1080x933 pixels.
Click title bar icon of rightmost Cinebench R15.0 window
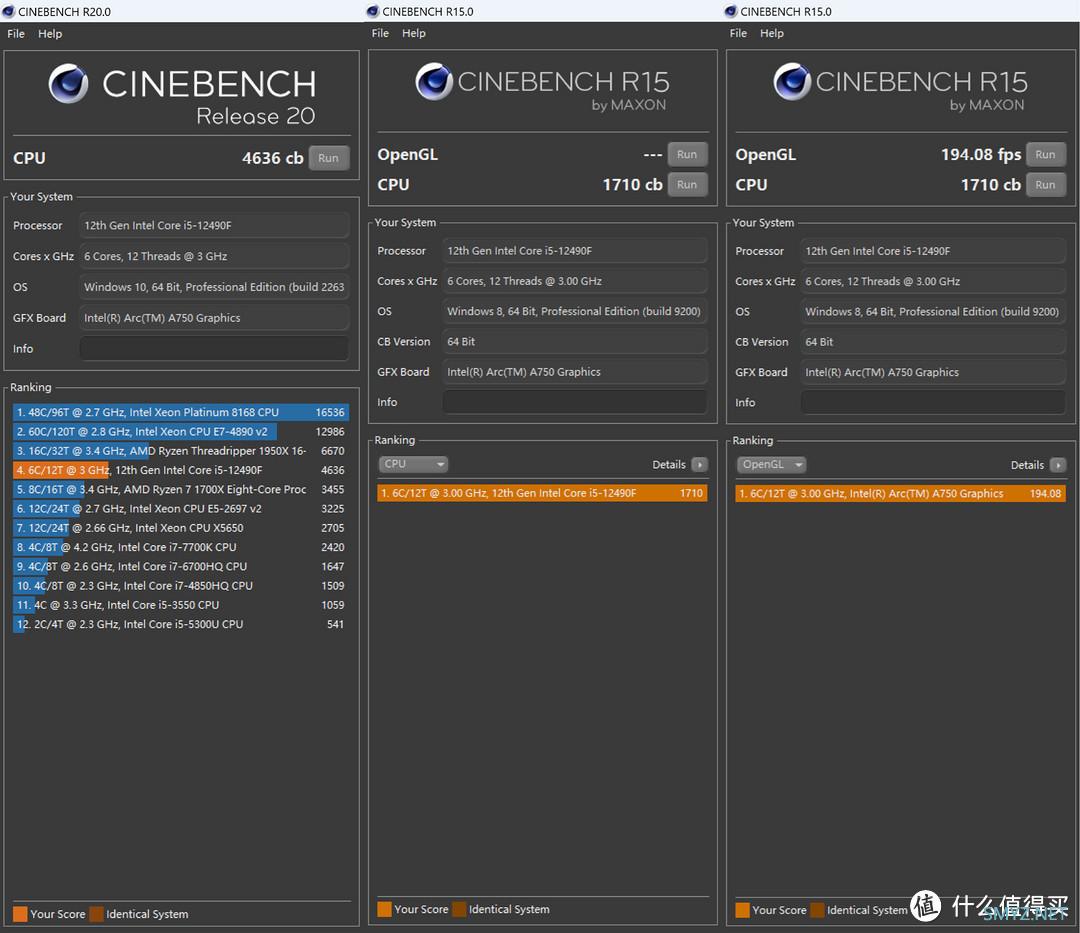pos(731,11)
